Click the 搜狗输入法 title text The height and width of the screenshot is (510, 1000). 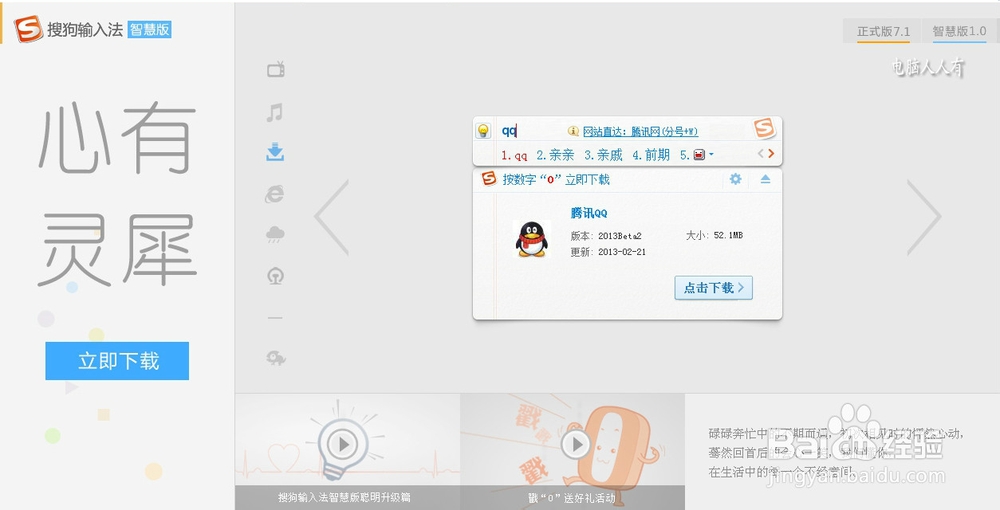(85, 29)
